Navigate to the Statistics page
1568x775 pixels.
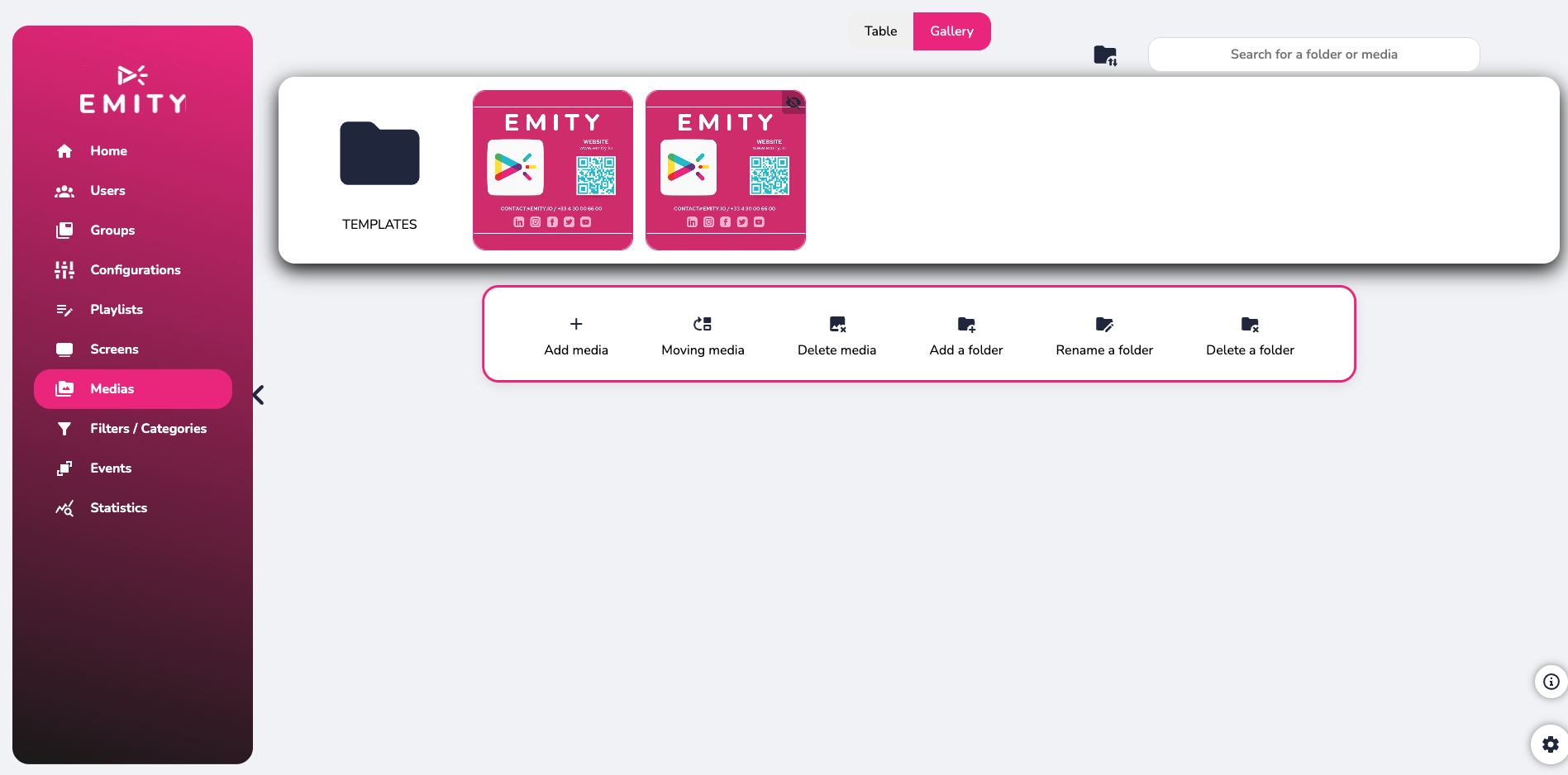click(x=118, y=508)
